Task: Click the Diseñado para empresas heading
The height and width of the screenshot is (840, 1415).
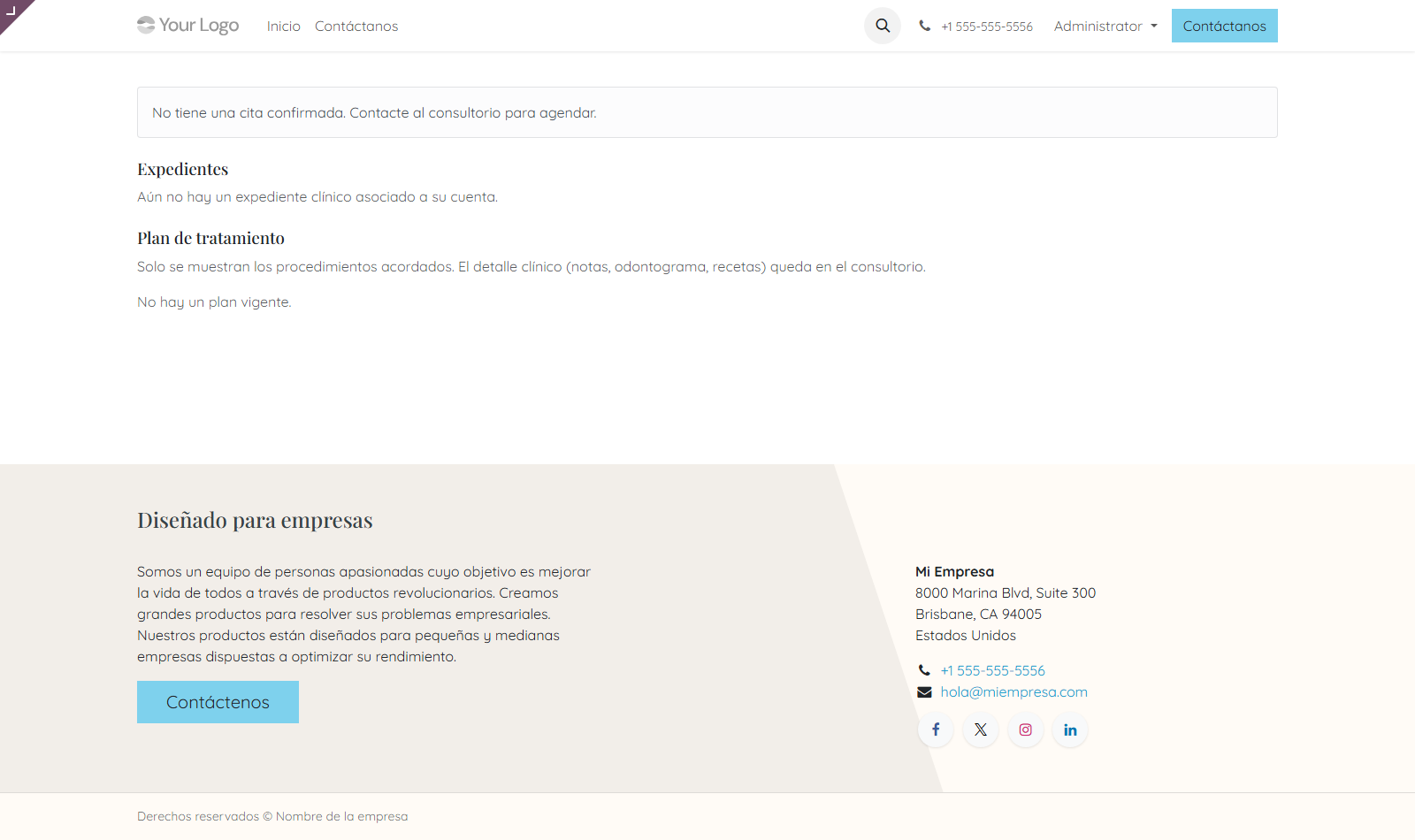Action: (x=255, y=520)
